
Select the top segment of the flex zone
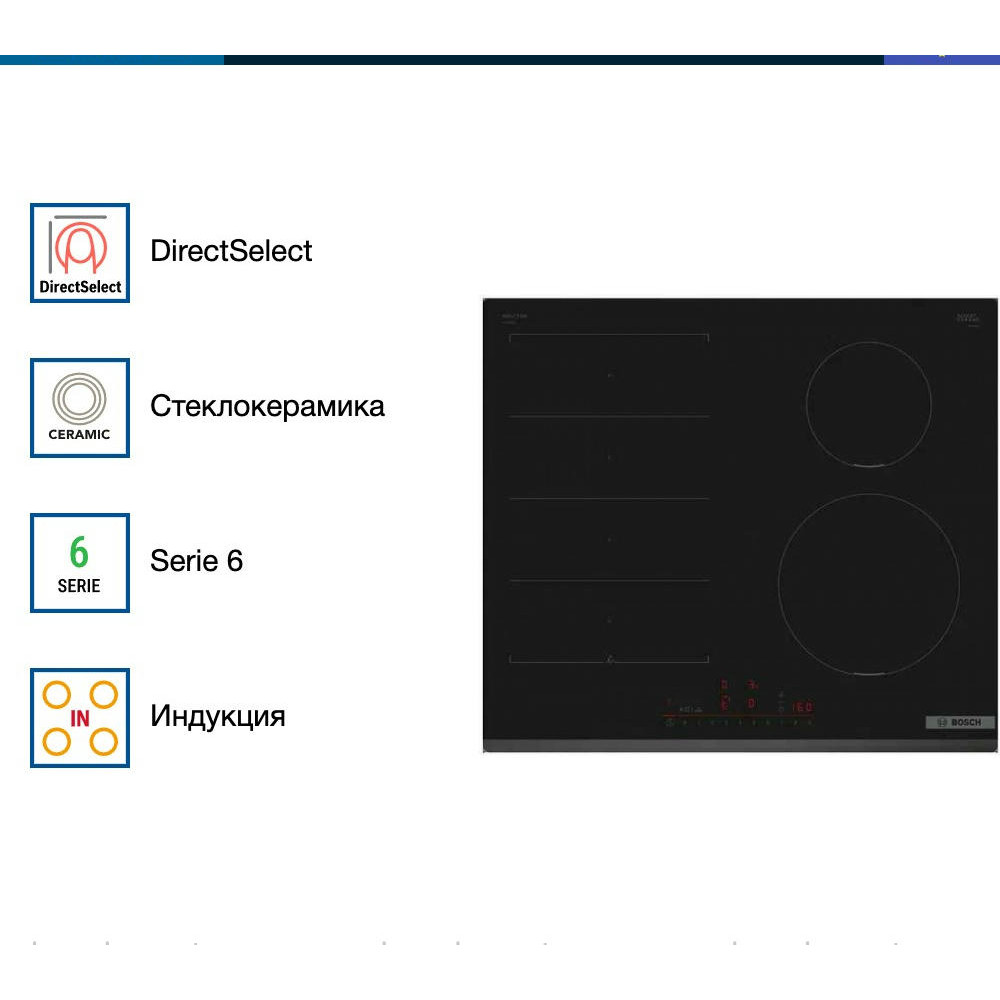[609, 376]
